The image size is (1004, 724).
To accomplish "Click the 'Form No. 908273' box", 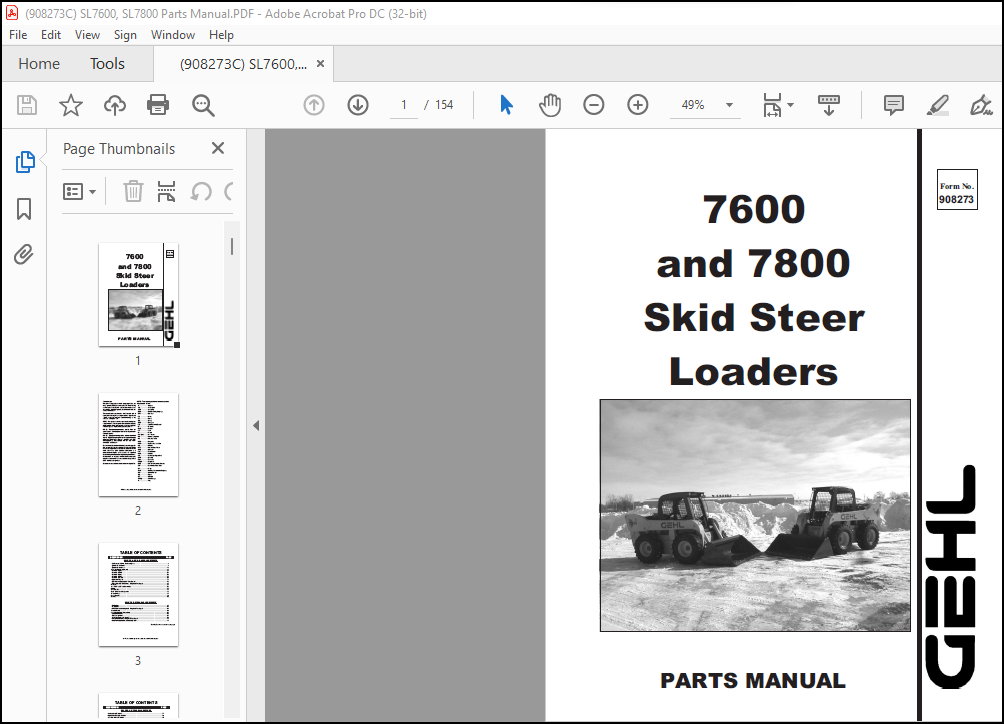I will pyautogui.click(x=957, y=189).
